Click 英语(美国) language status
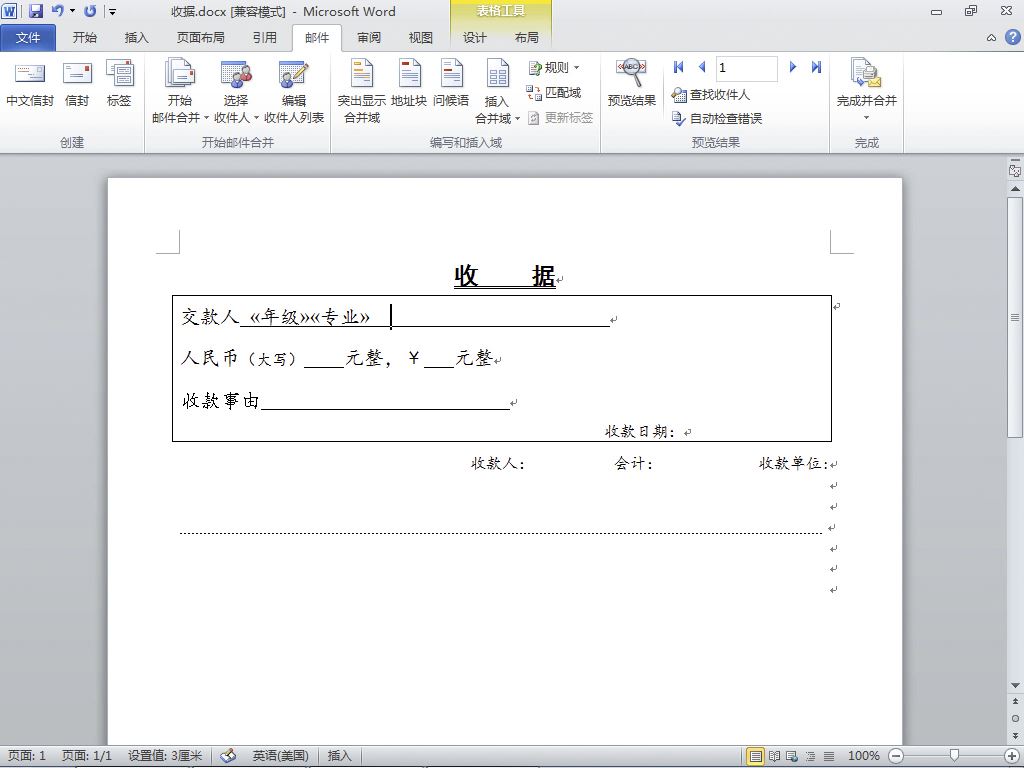This screenshot has width=1024, height=768. coord(280,756)
